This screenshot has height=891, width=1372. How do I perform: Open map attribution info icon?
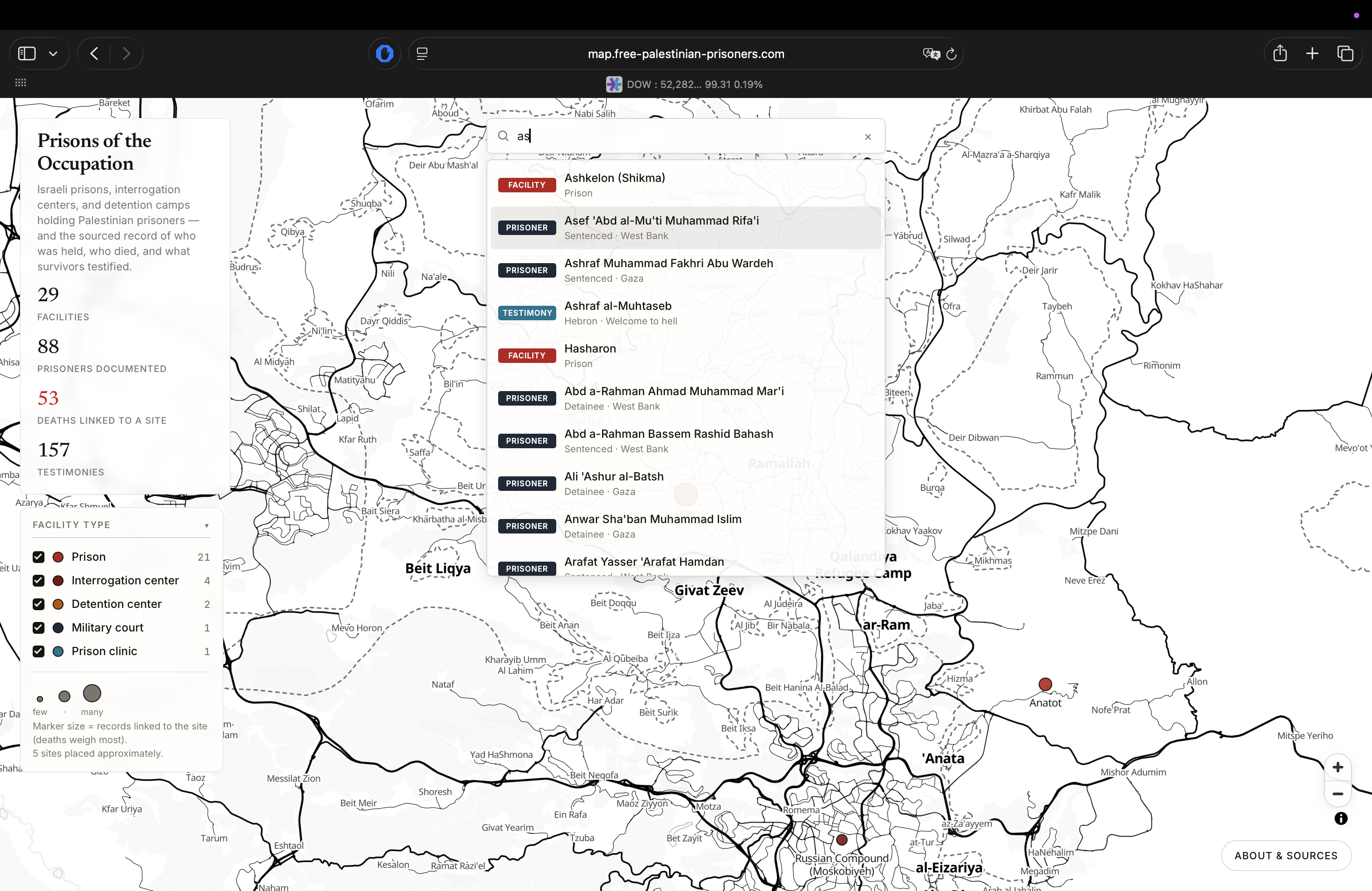1341,818
